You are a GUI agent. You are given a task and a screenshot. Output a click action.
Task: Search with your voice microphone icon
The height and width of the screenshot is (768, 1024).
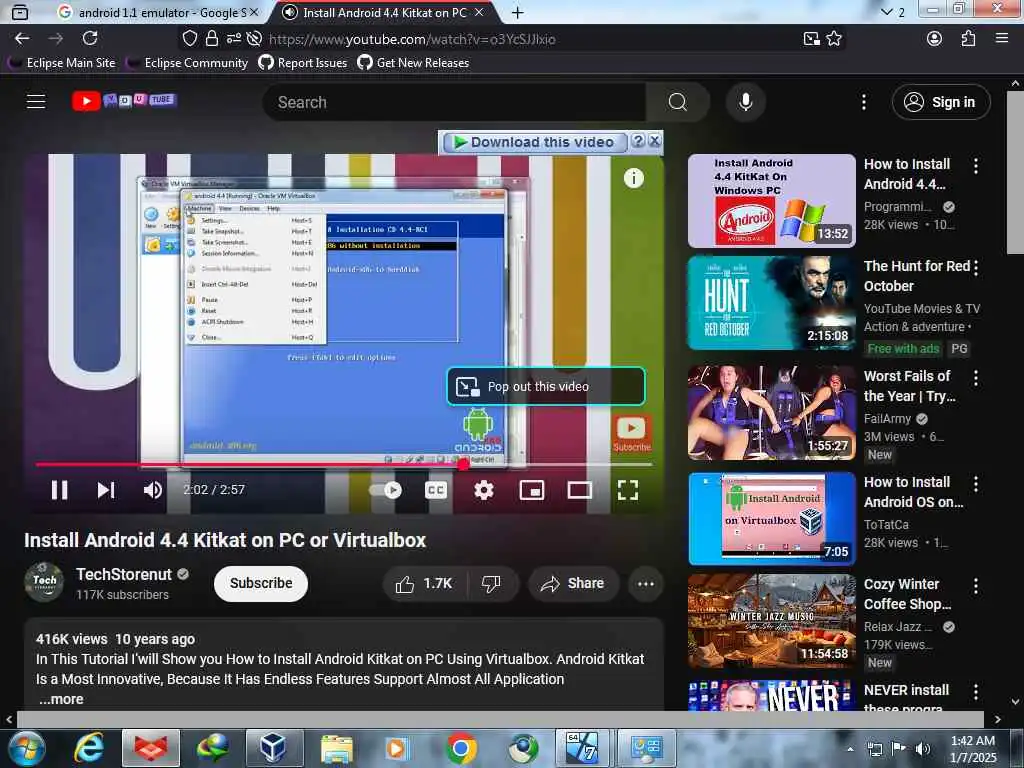[x=745, y=103]
